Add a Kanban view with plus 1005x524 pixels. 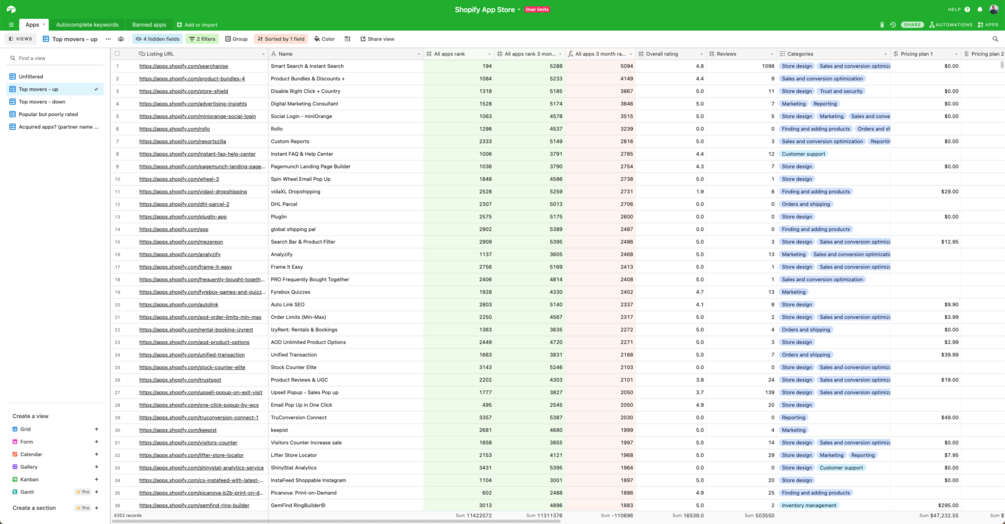pos(97,479)
